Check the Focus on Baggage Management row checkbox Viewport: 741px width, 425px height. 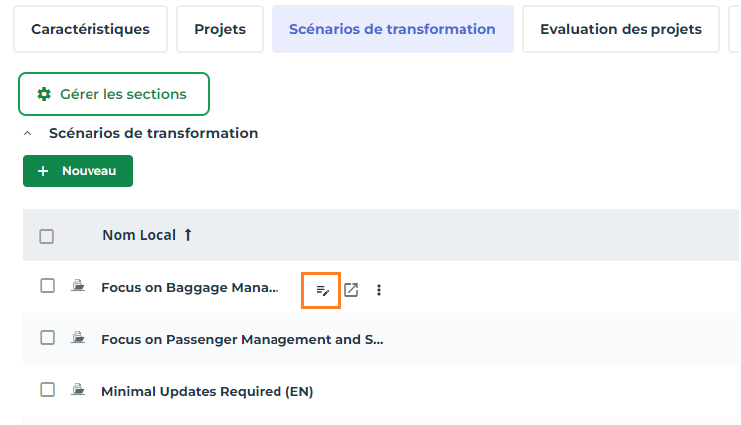point(47,286)
